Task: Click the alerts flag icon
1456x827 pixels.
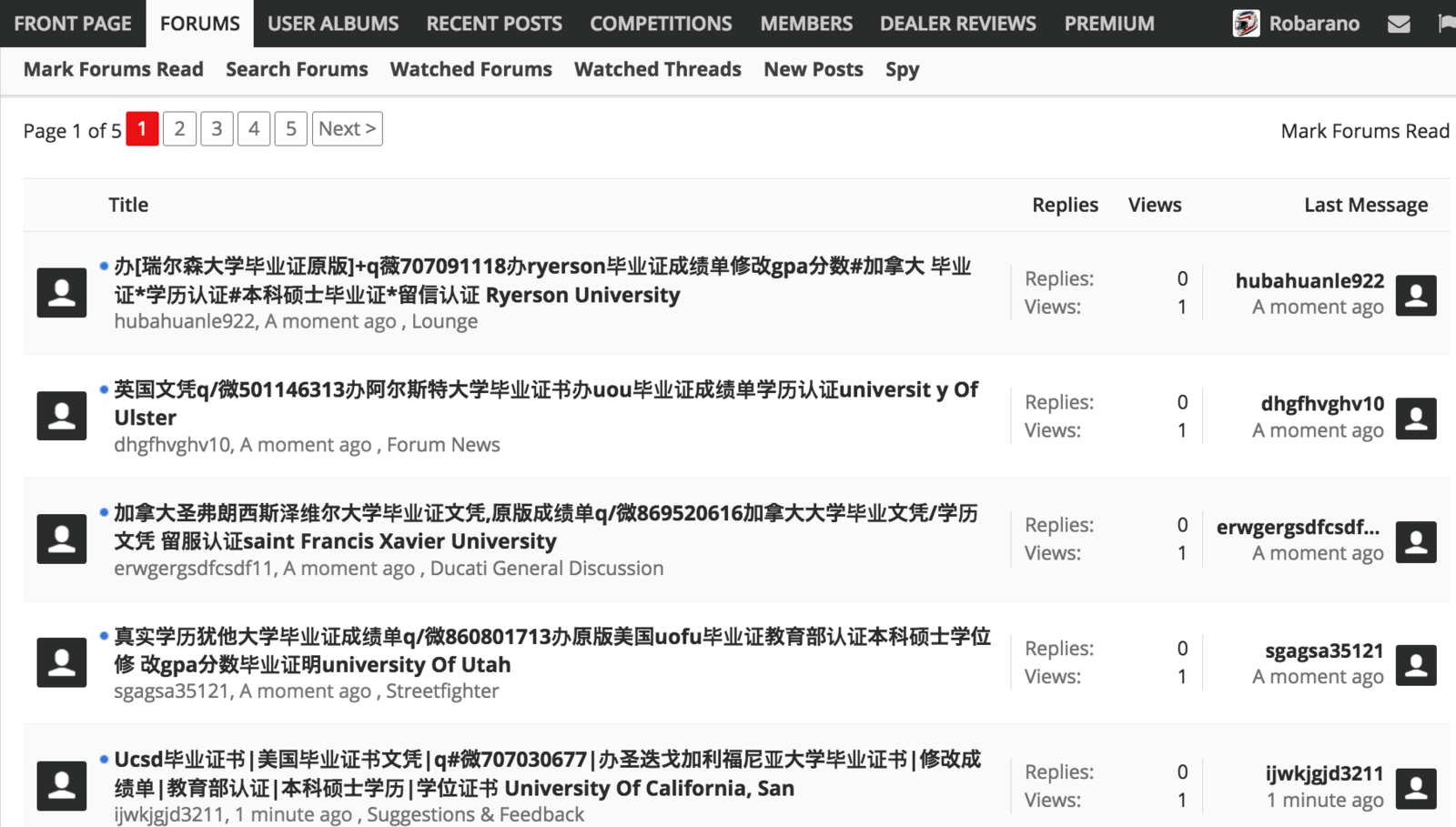Action: coord(1447,24)
